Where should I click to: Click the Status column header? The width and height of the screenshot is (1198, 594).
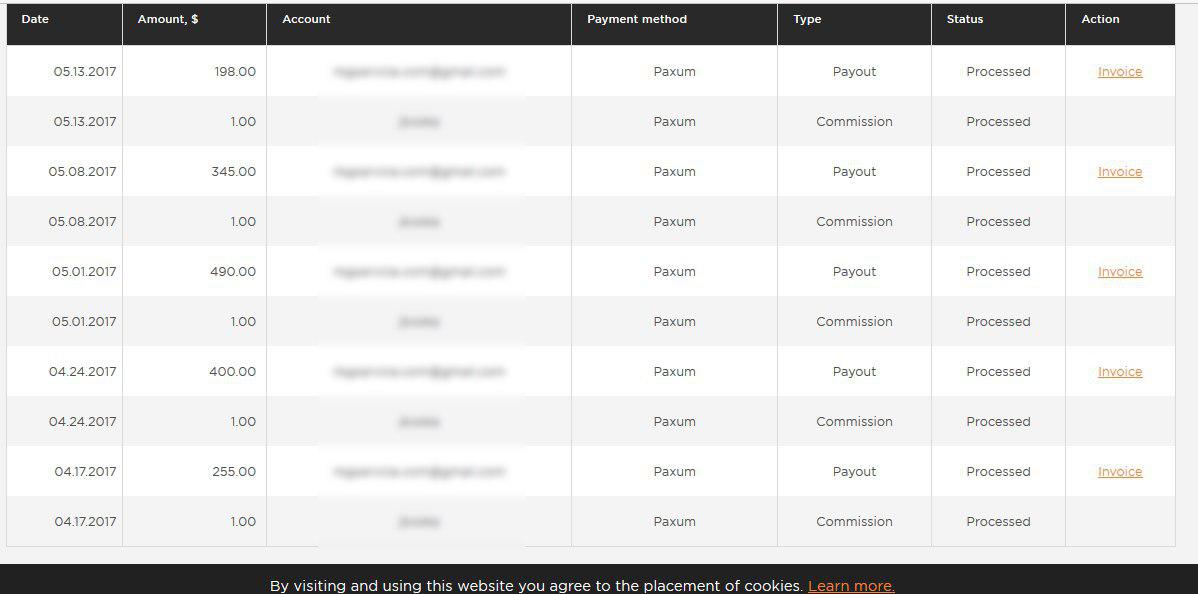pos(965,19)
